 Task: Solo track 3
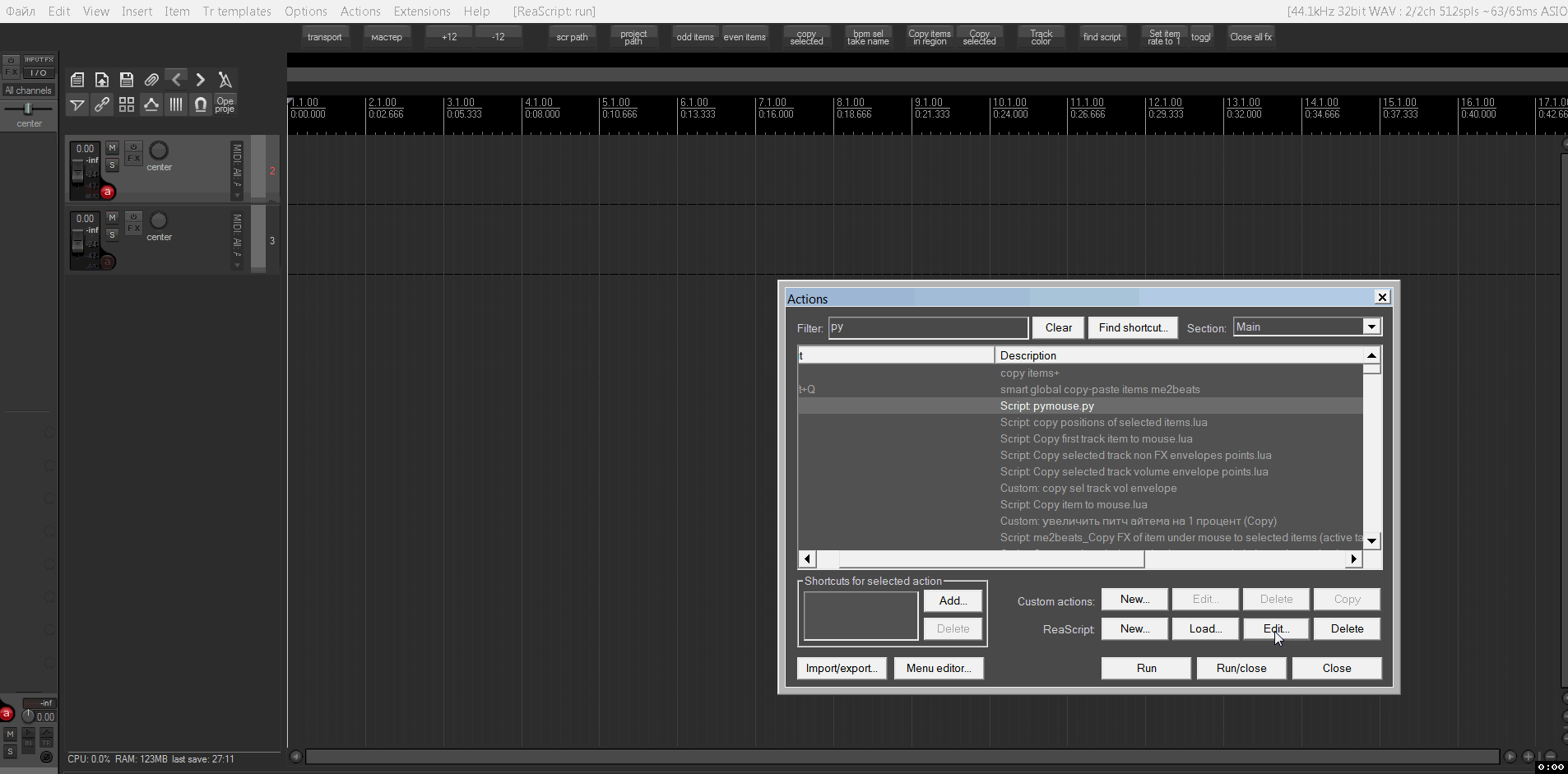[113, 235]
